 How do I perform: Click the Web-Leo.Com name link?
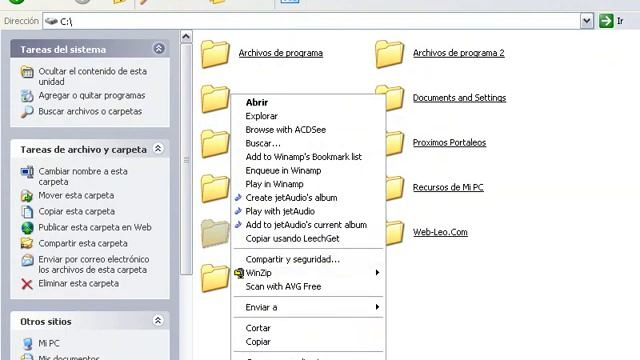tap(440, 232)
